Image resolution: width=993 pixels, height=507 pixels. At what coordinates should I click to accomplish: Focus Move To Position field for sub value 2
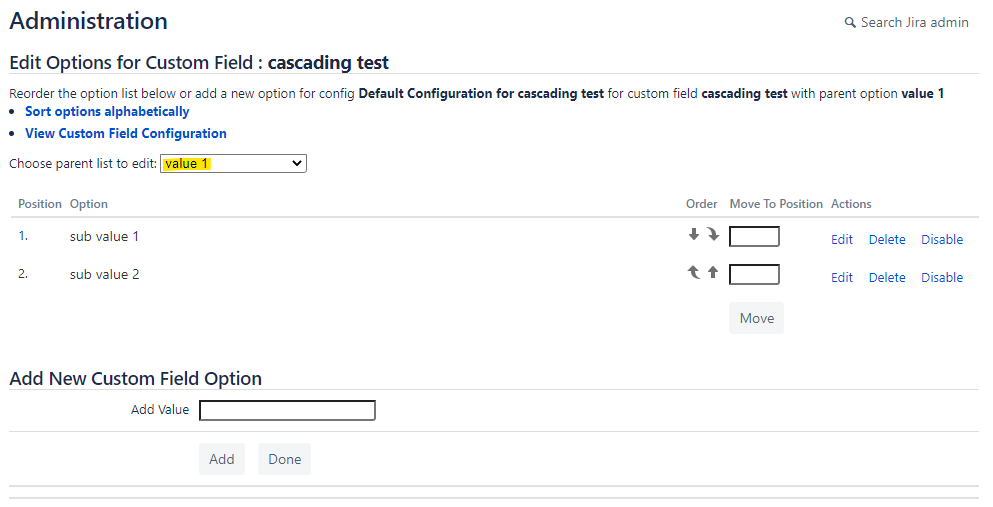click(754, 274)
